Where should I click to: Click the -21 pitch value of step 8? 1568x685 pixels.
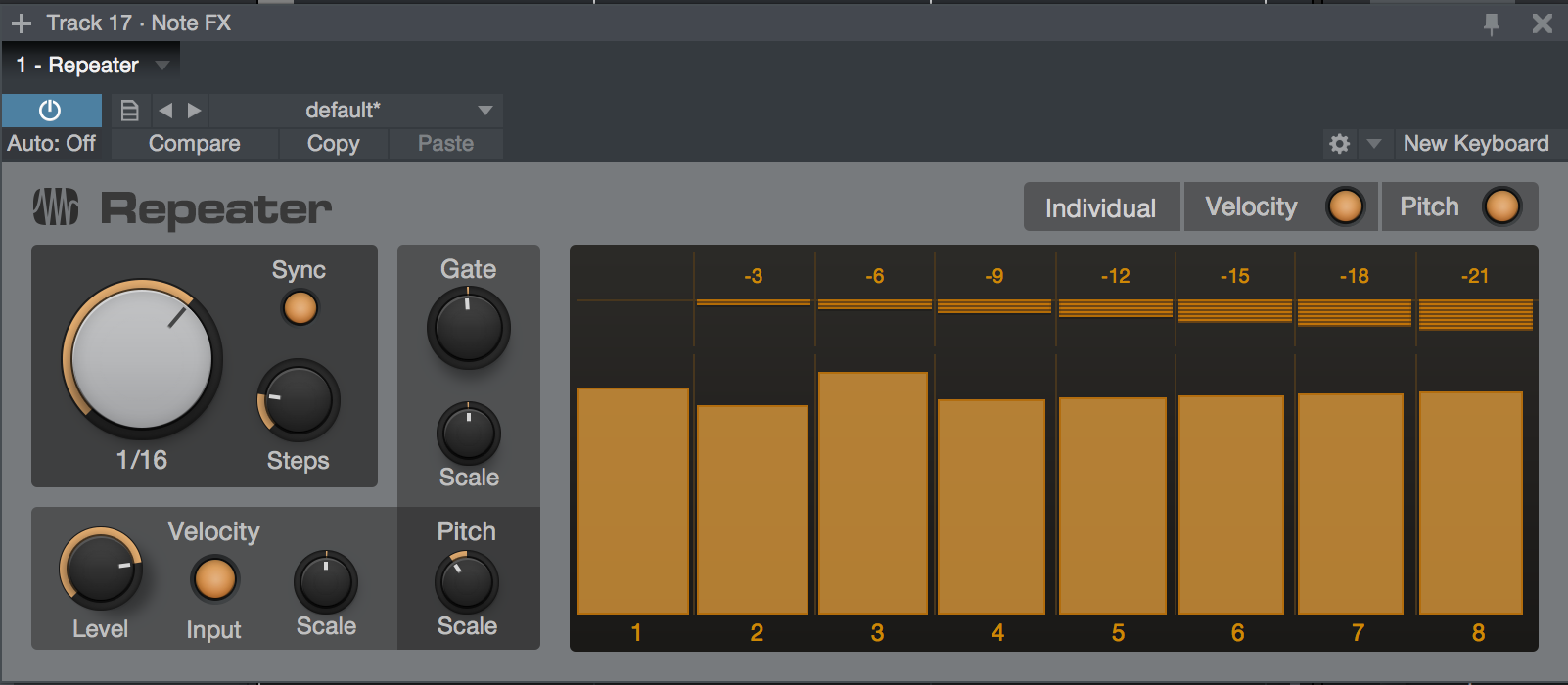[1474, 276]
